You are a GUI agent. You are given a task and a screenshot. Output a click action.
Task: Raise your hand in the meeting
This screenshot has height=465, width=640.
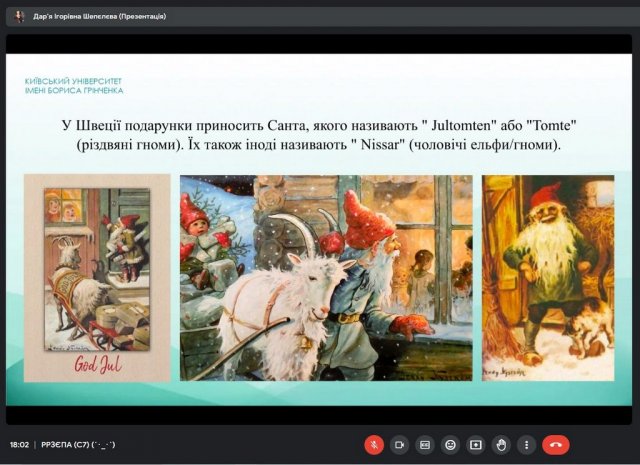(x=501, y=444)
